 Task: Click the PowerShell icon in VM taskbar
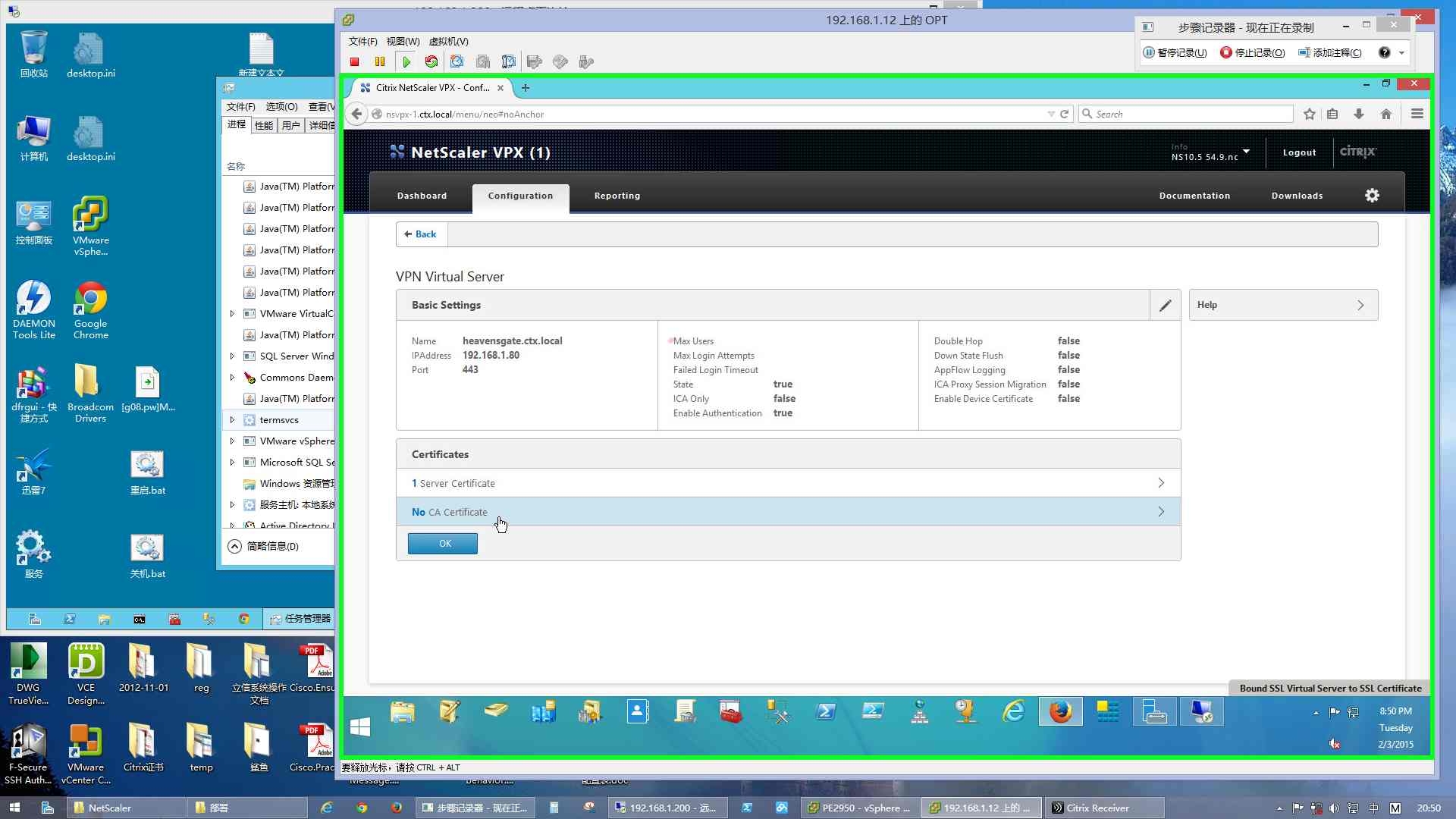(826, 711)
